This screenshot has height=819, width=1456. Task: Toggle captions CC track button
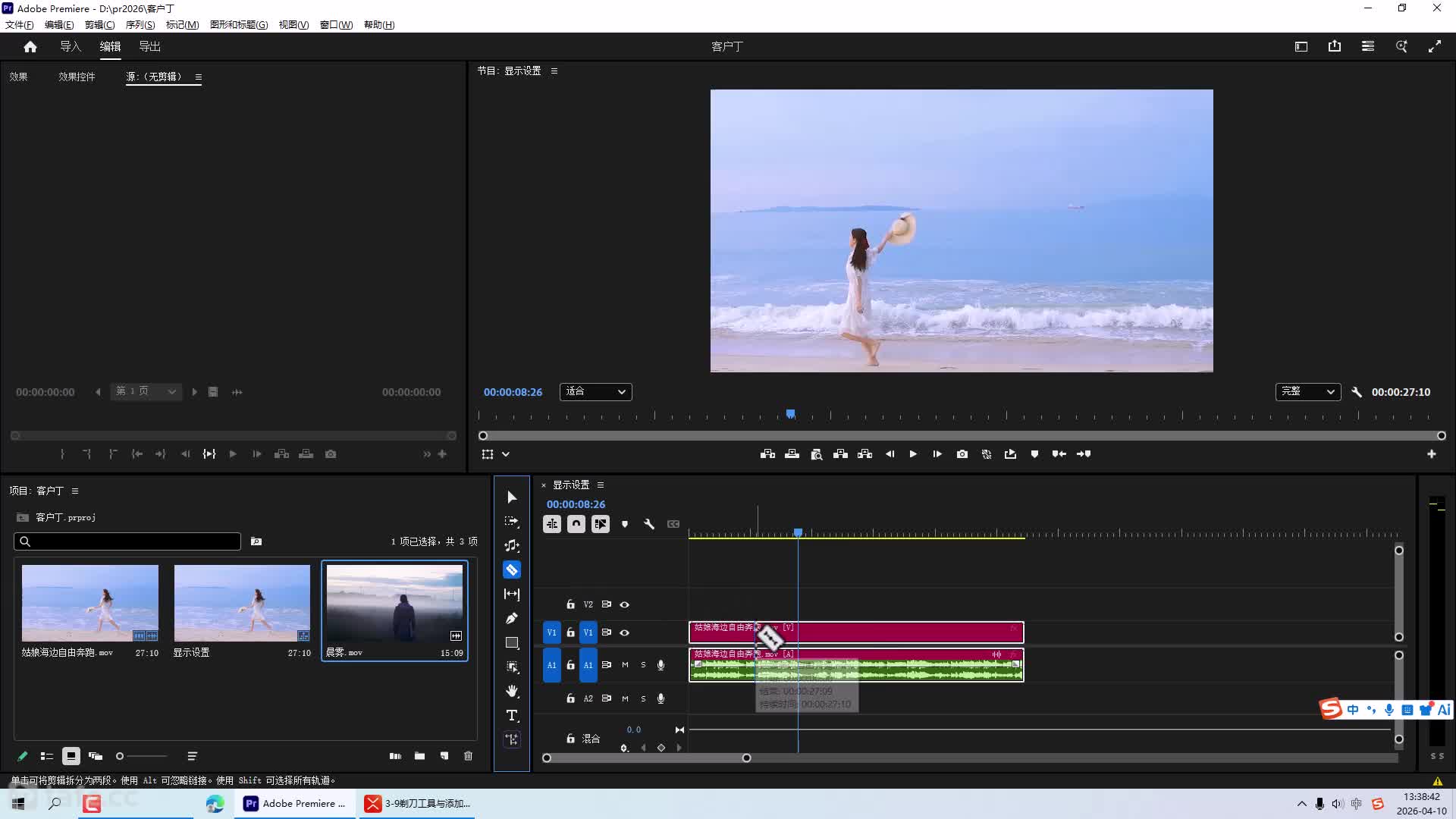[x=673, y=524]
